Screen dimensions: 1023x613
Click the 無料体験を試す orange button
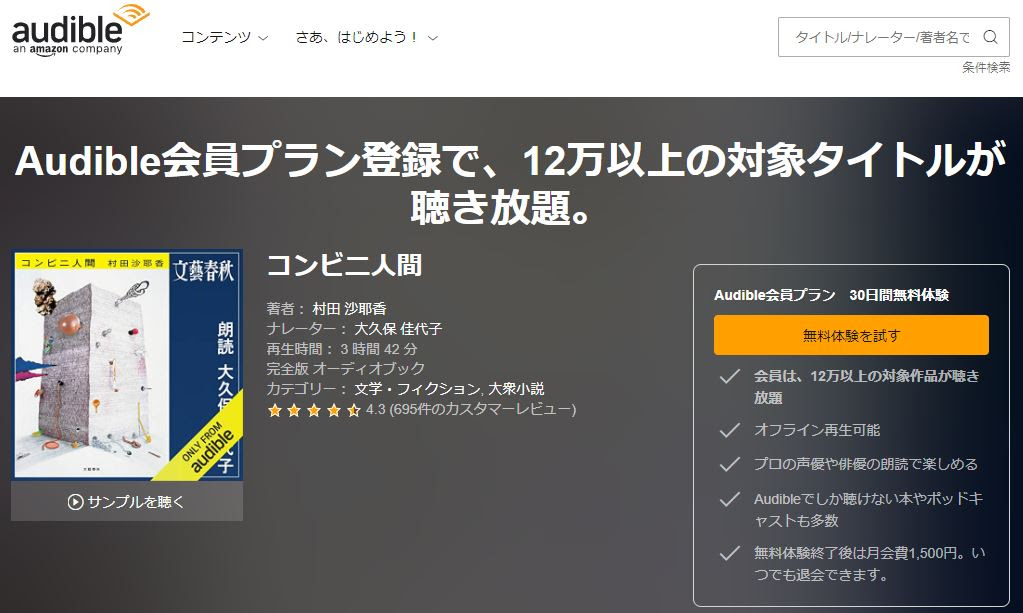[851, 335]
